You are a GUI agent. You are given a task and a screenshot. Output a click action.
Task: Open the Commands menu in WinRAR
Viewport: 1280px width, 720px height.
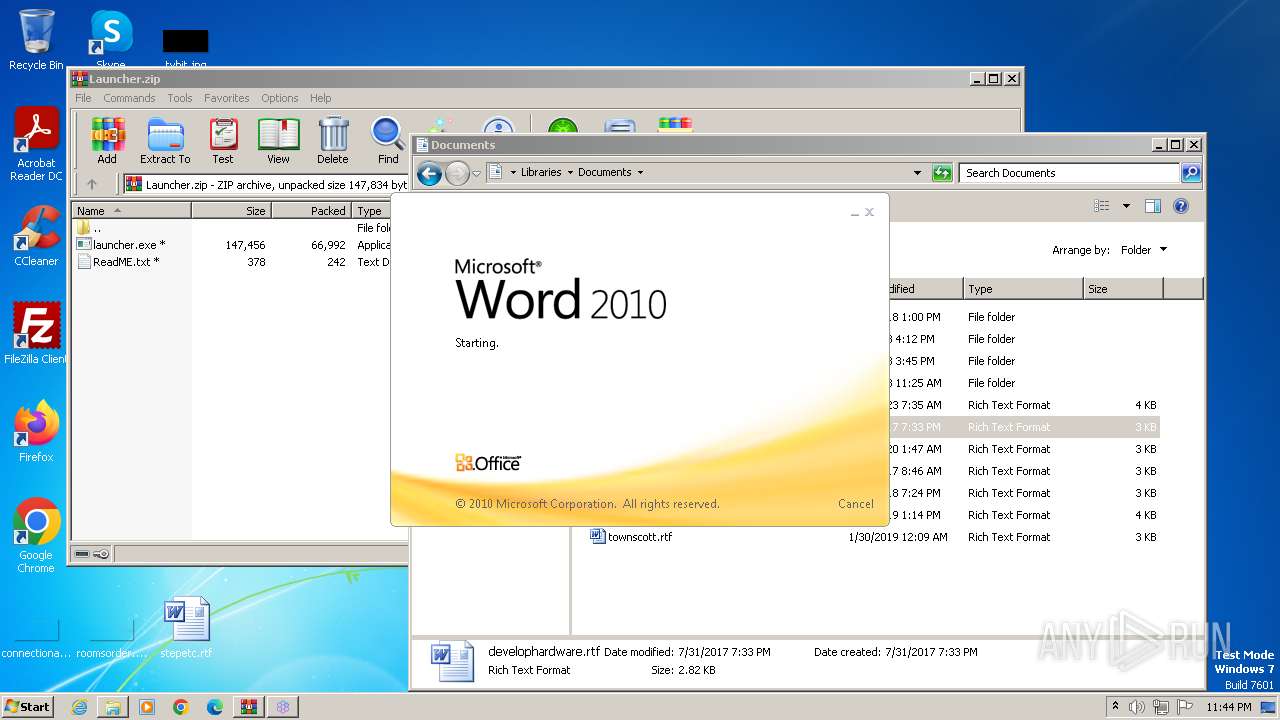129,98
